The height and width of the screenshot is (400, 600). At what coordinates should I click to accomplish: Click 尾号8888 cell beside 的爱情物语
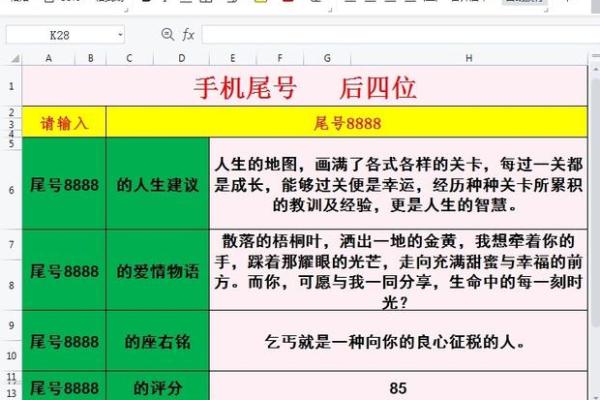click(x=64, y=270)
